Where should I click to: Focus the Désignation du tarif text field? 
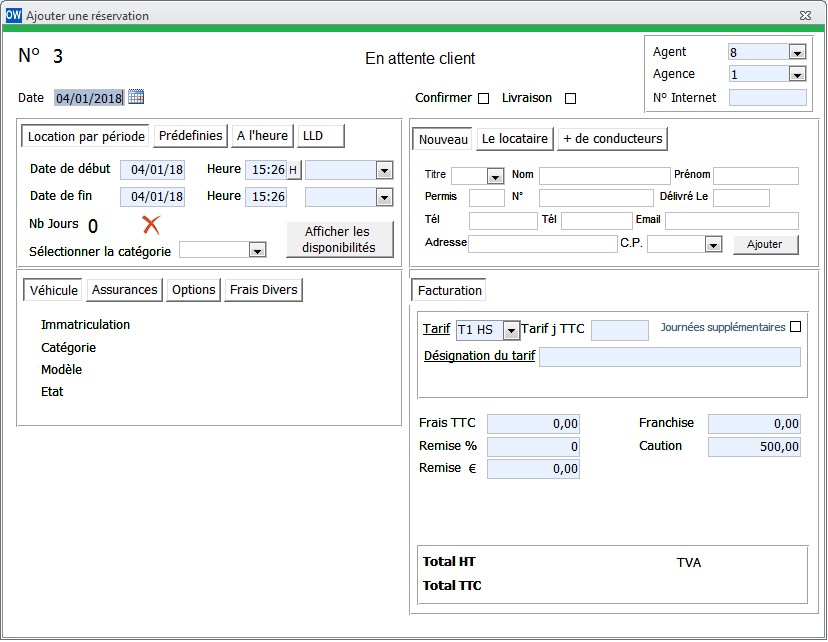point(670,357)
